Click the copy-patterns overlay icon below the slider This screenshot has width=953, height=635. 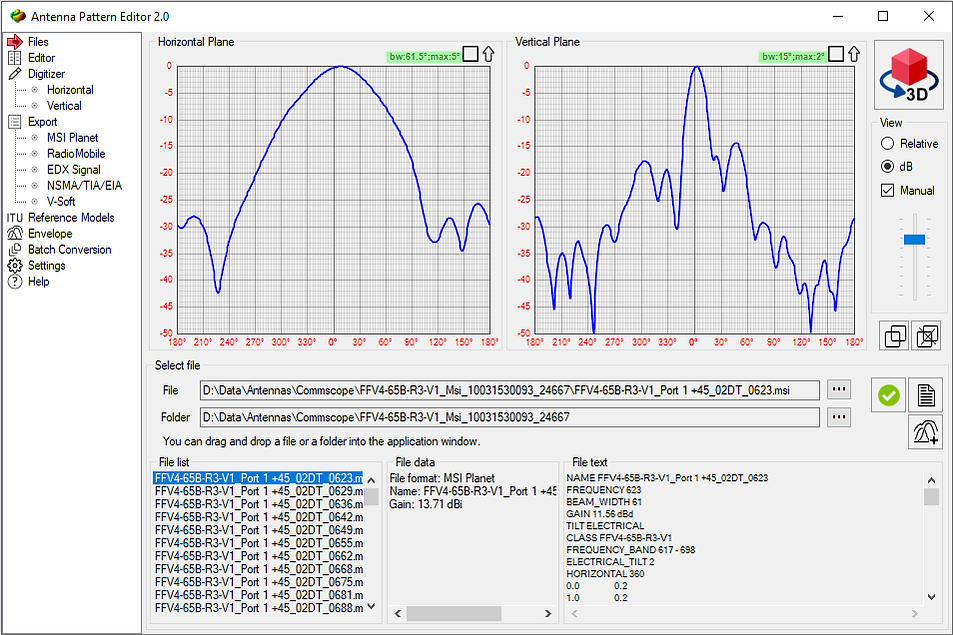[x=894, y=336]
